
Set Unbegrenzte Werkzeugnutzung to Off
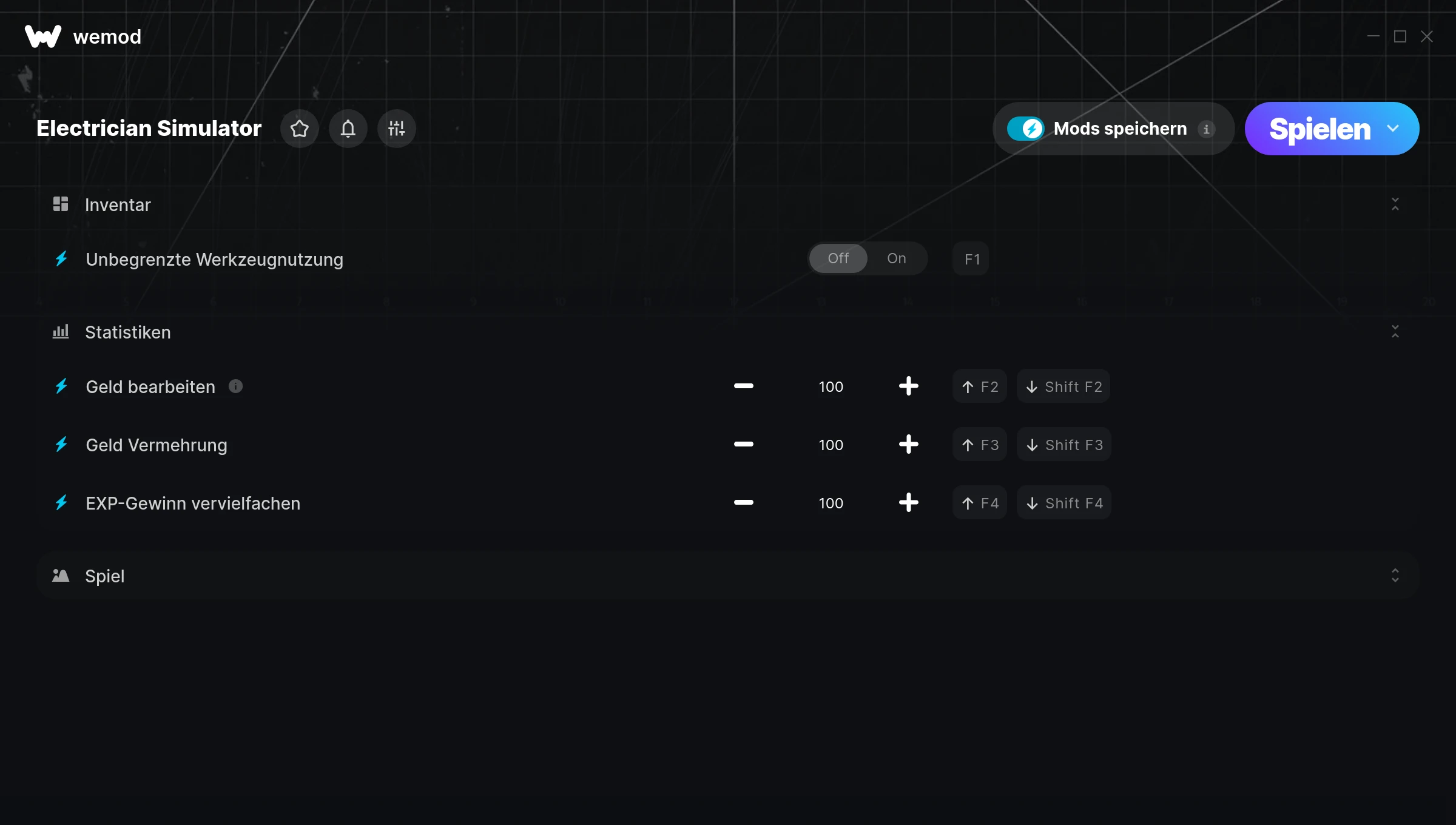pos(838,258)
